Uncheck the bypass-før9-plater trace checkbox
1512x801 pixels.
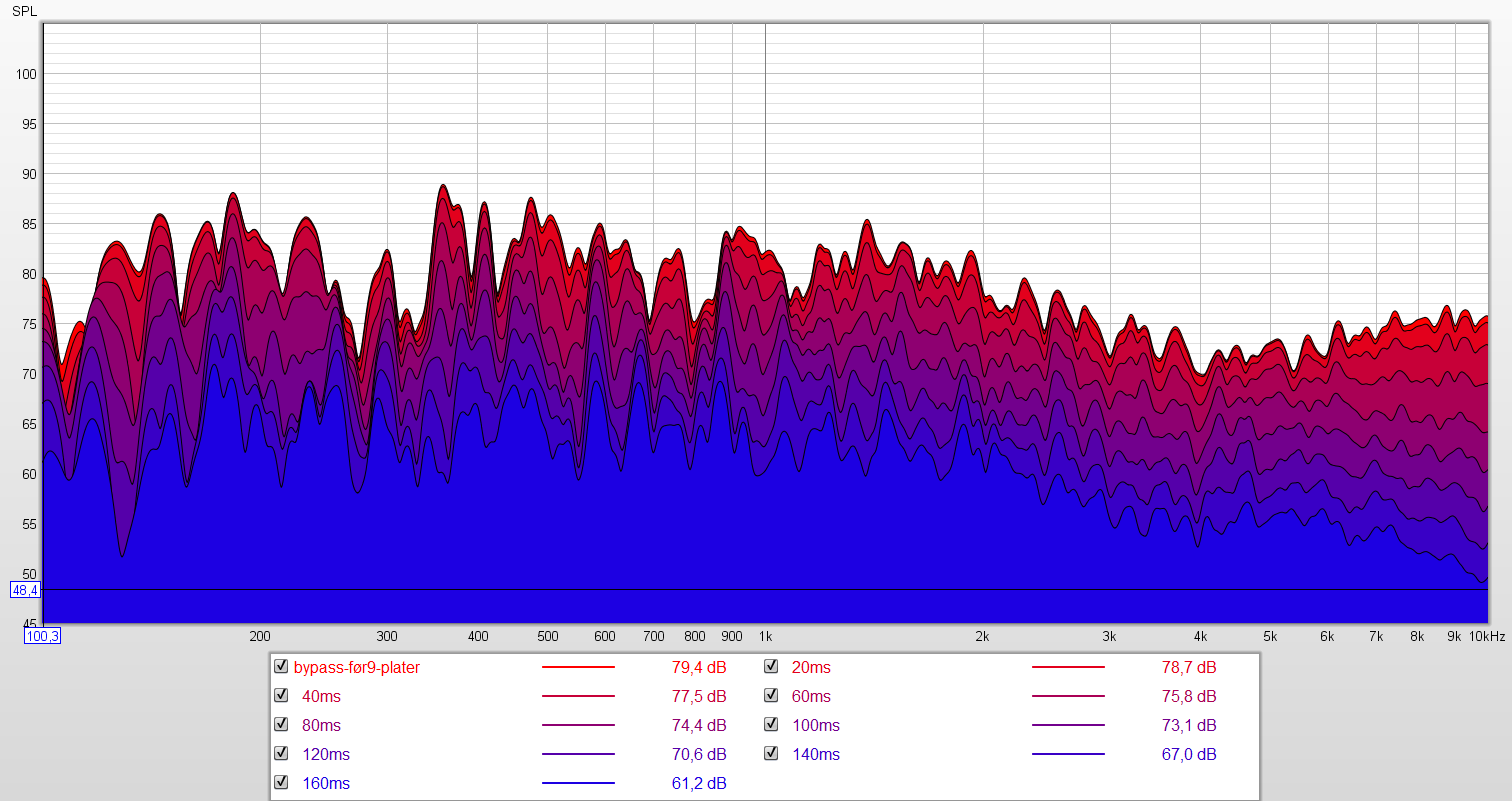[x=281, y=667]
